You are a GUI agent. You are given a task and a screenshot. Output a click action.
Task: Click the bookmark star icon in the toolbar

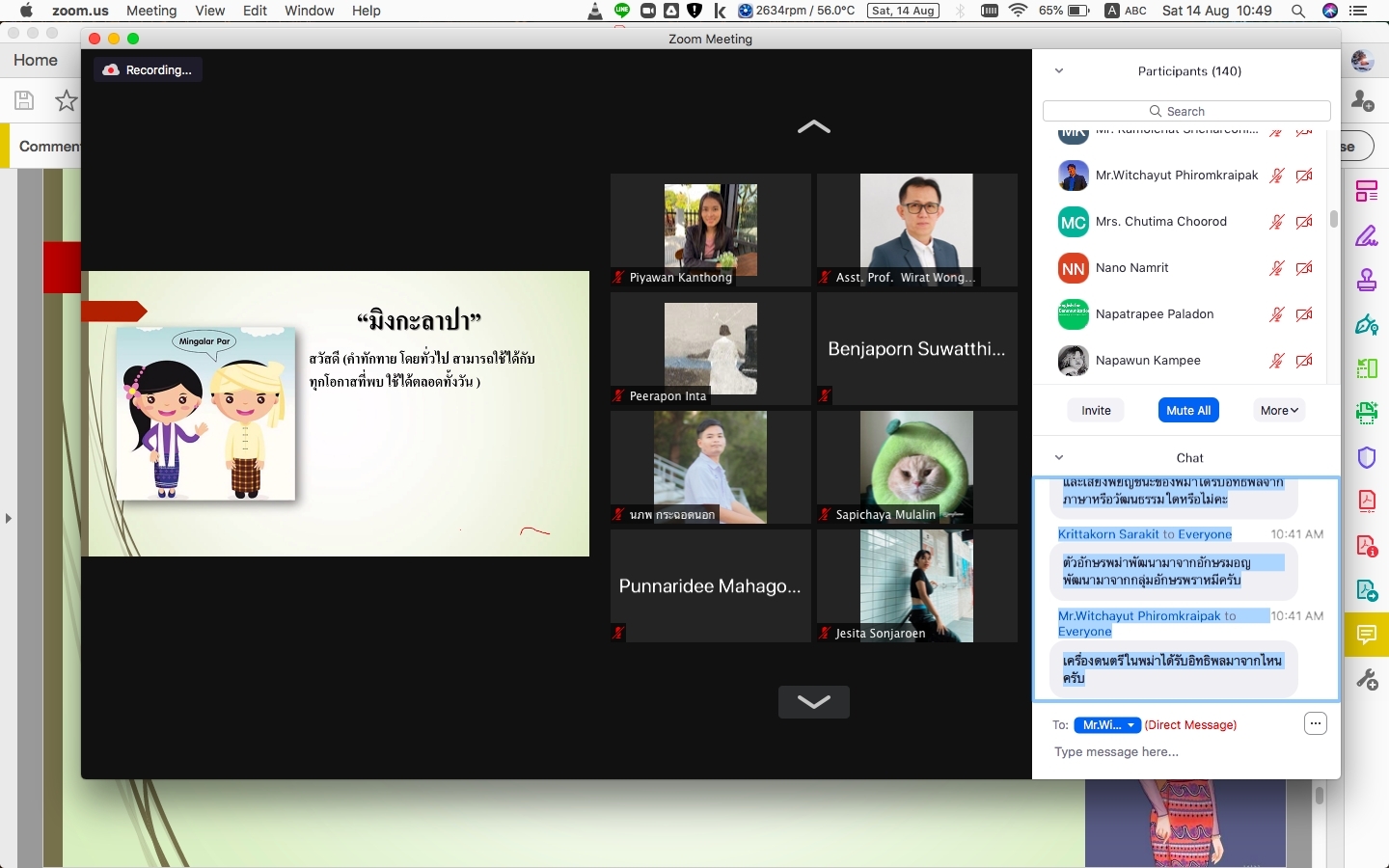pyautogui.click(x=66, y=100)
